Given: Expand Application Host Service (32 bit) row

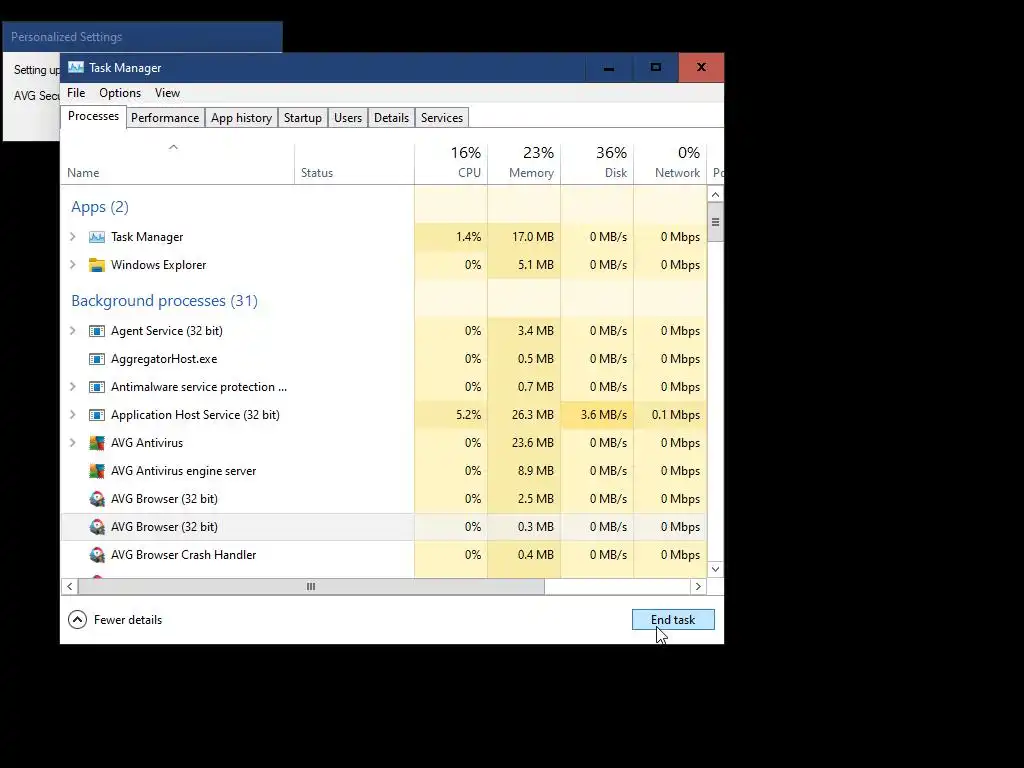Looking at the screenshot, I should coord(72,415).
